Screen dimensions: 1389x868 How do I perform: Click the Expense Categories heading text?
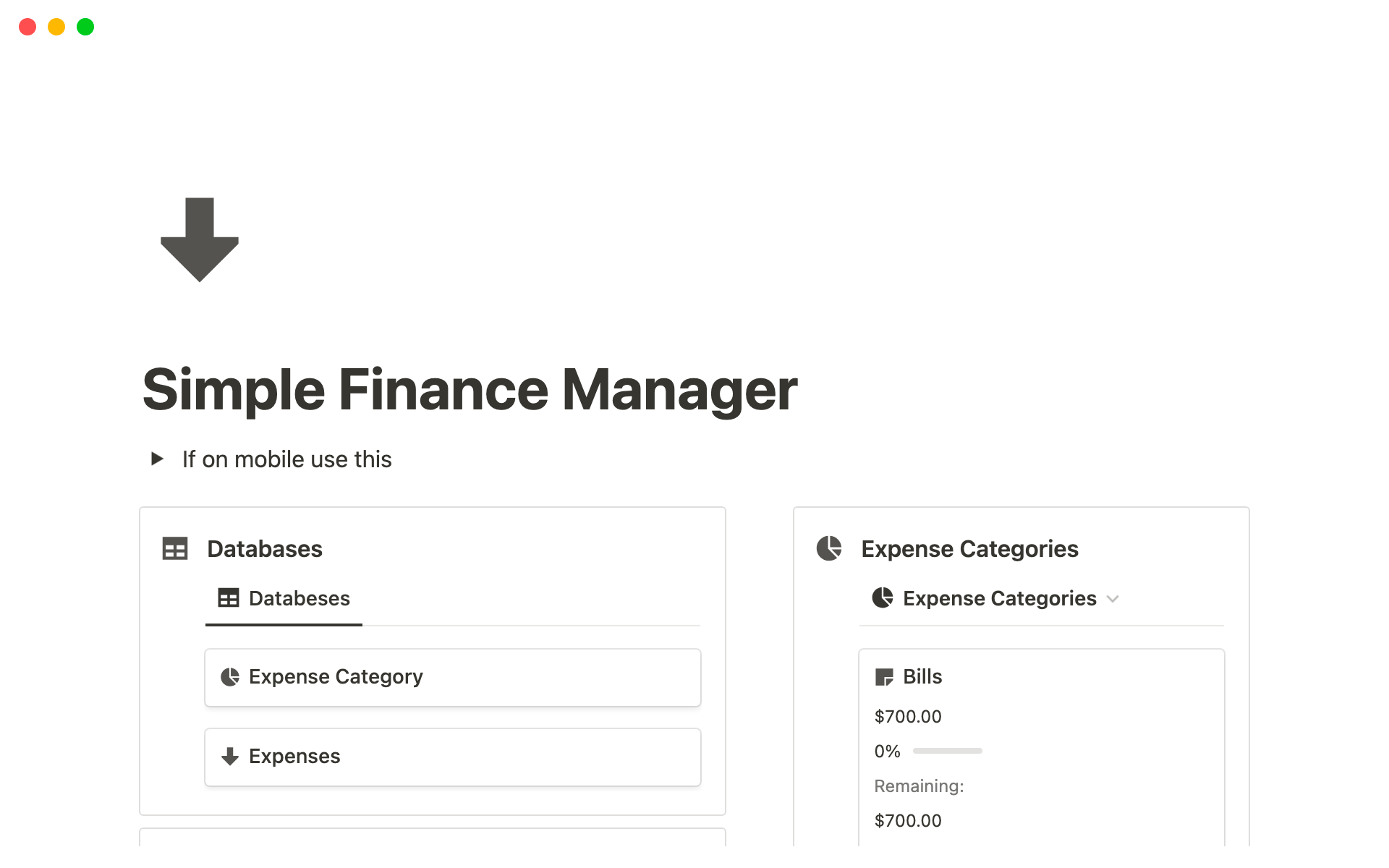[x=969, y=549]
